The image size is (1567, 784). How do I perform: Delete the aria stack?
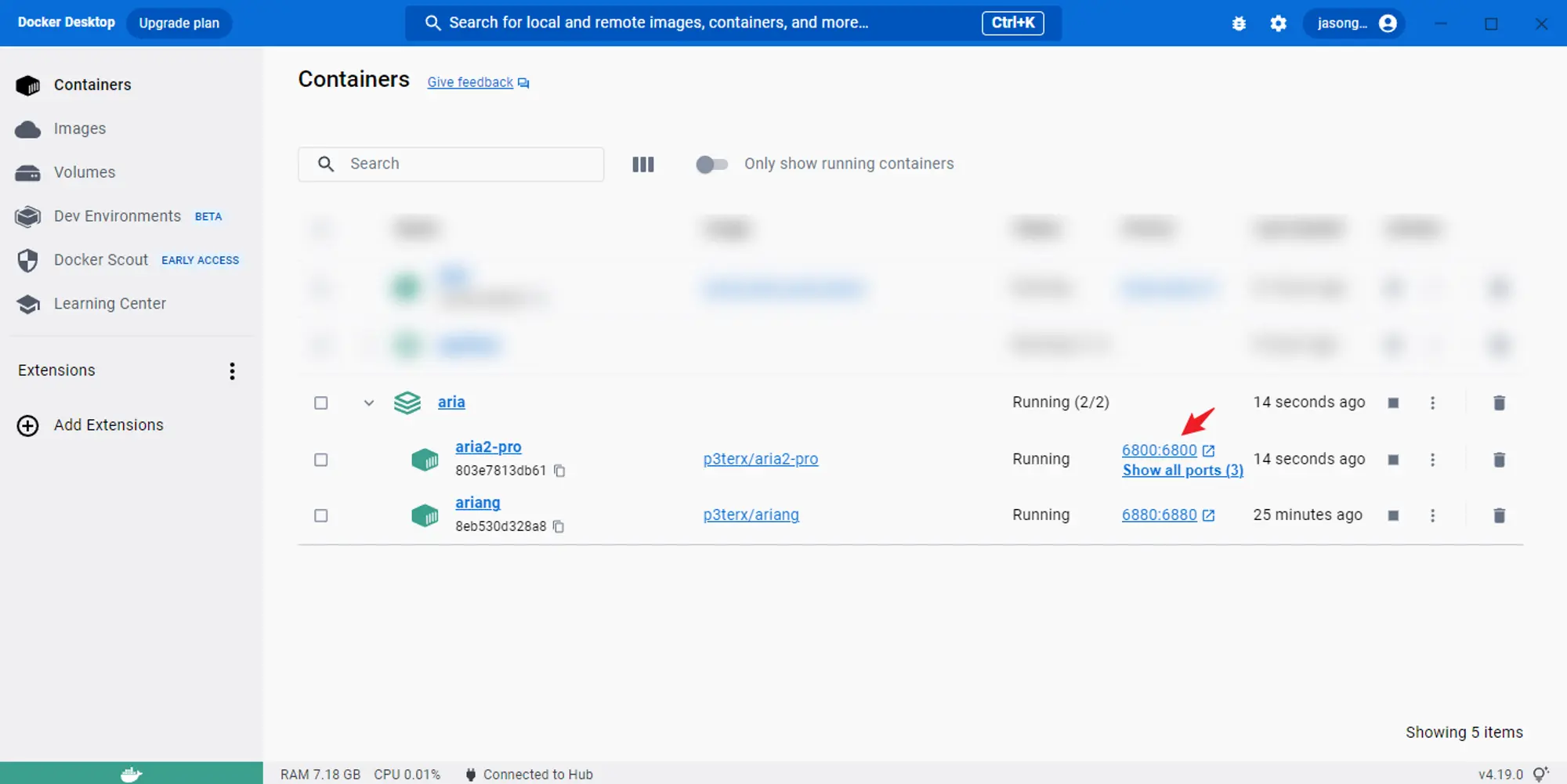click(x=1499, y=403)
